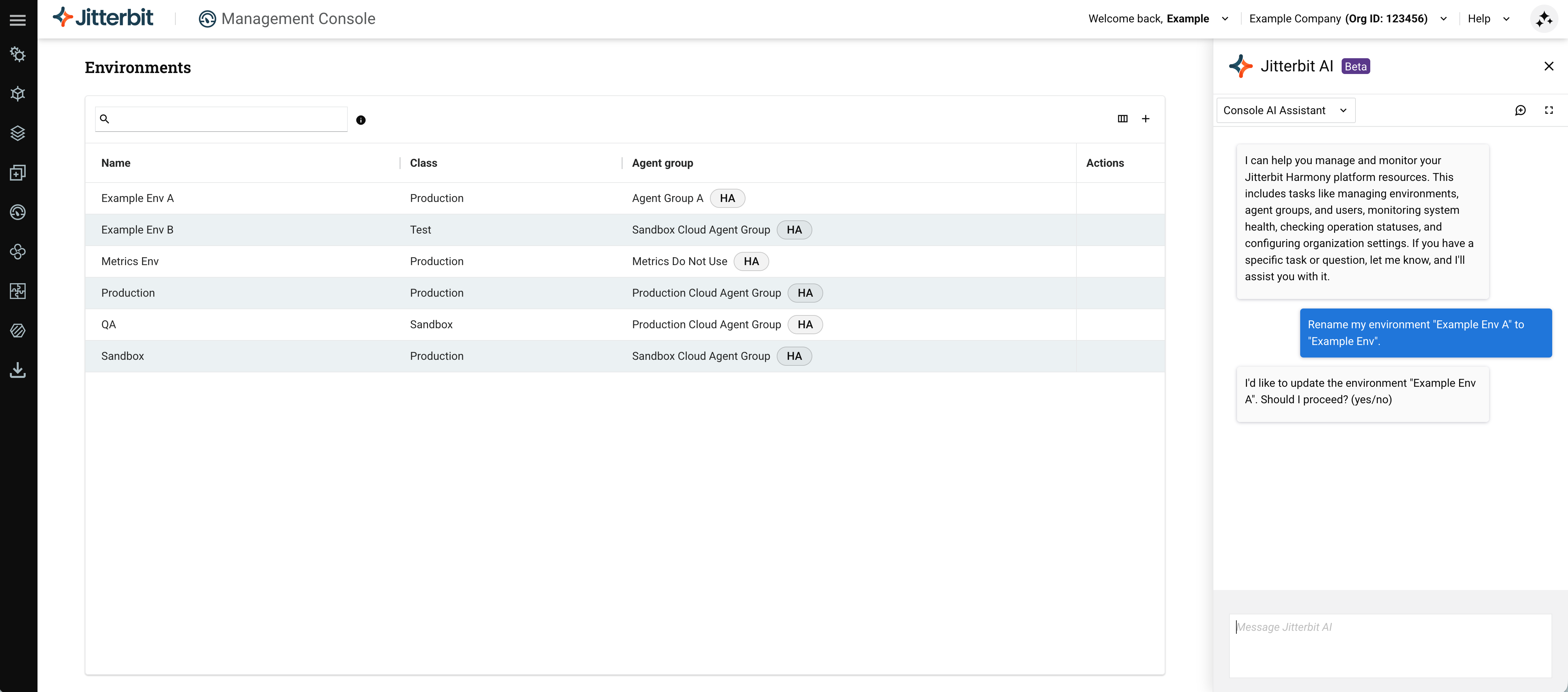Select the Sandbox environment name

(x=122, y=357)
